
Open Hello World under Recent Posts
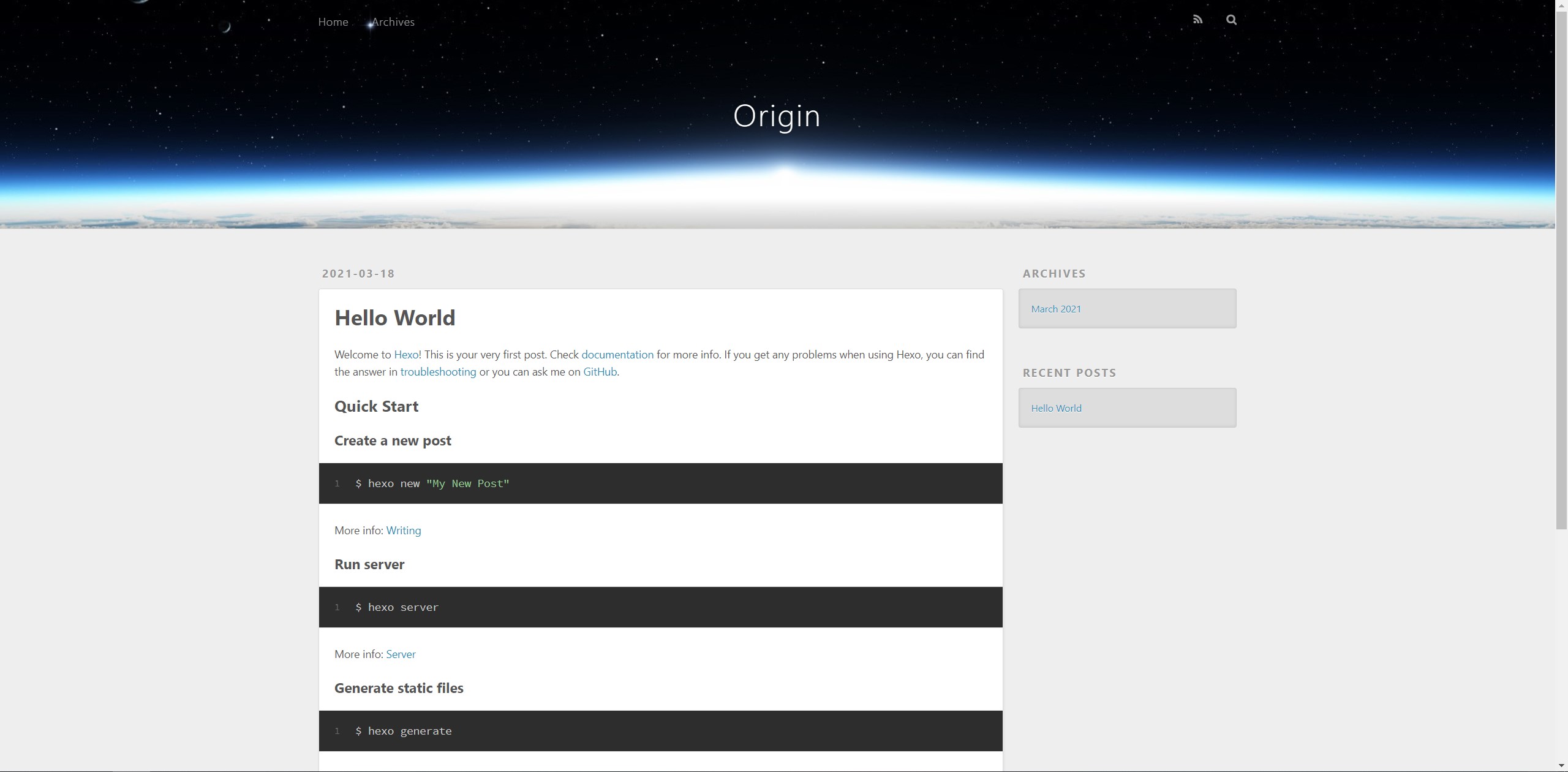pos(1056,408)
